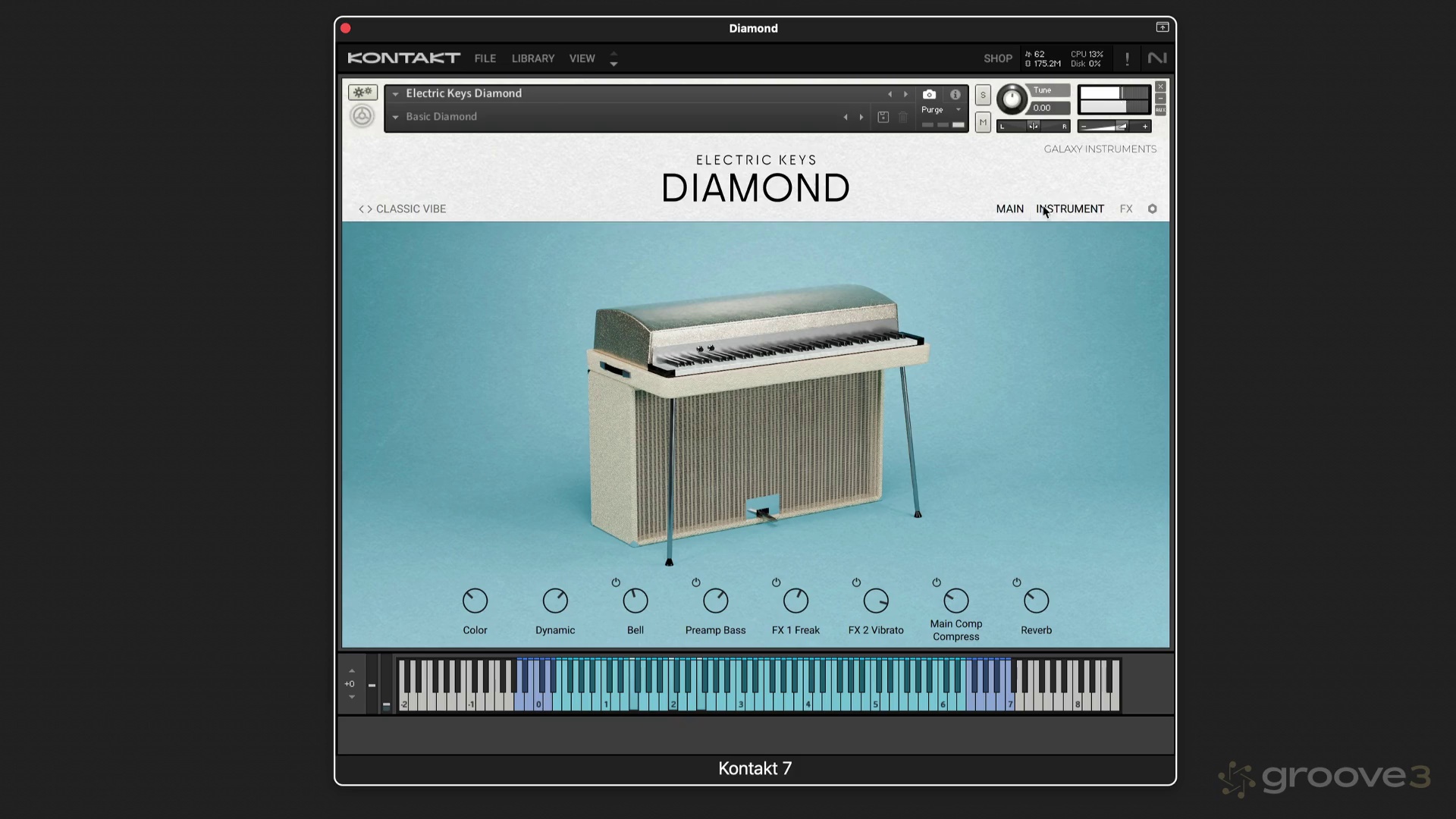Select next instrument arrow for Electric Keys Diamond

pyautogui.click(x=905, y=94)
